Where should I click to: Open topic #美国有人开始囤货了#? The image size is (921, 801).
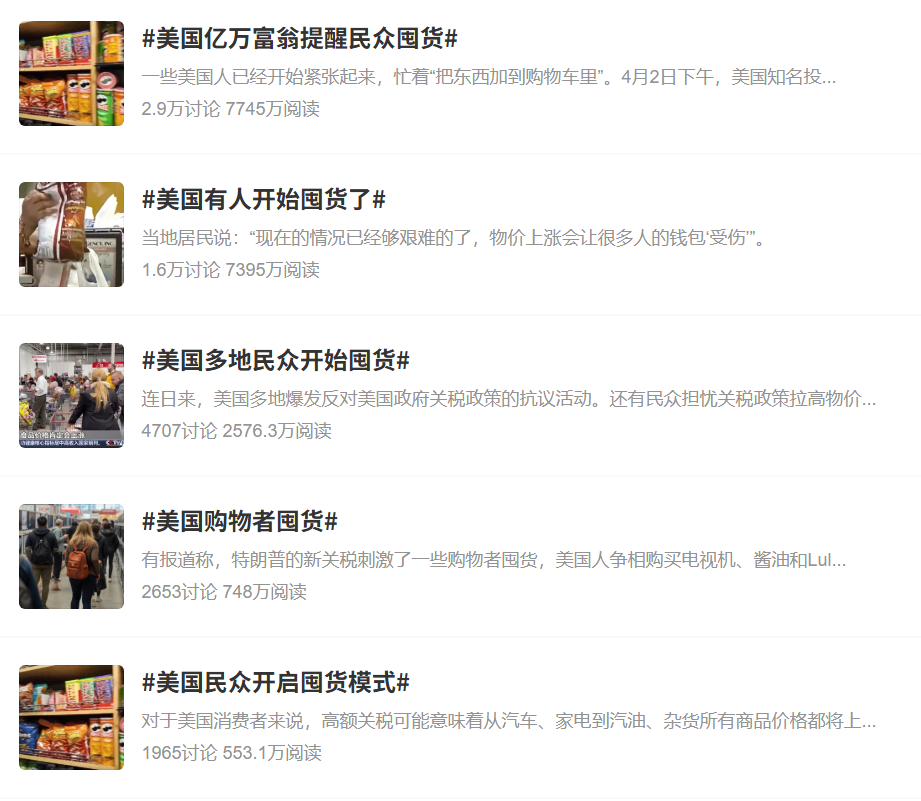264,200
